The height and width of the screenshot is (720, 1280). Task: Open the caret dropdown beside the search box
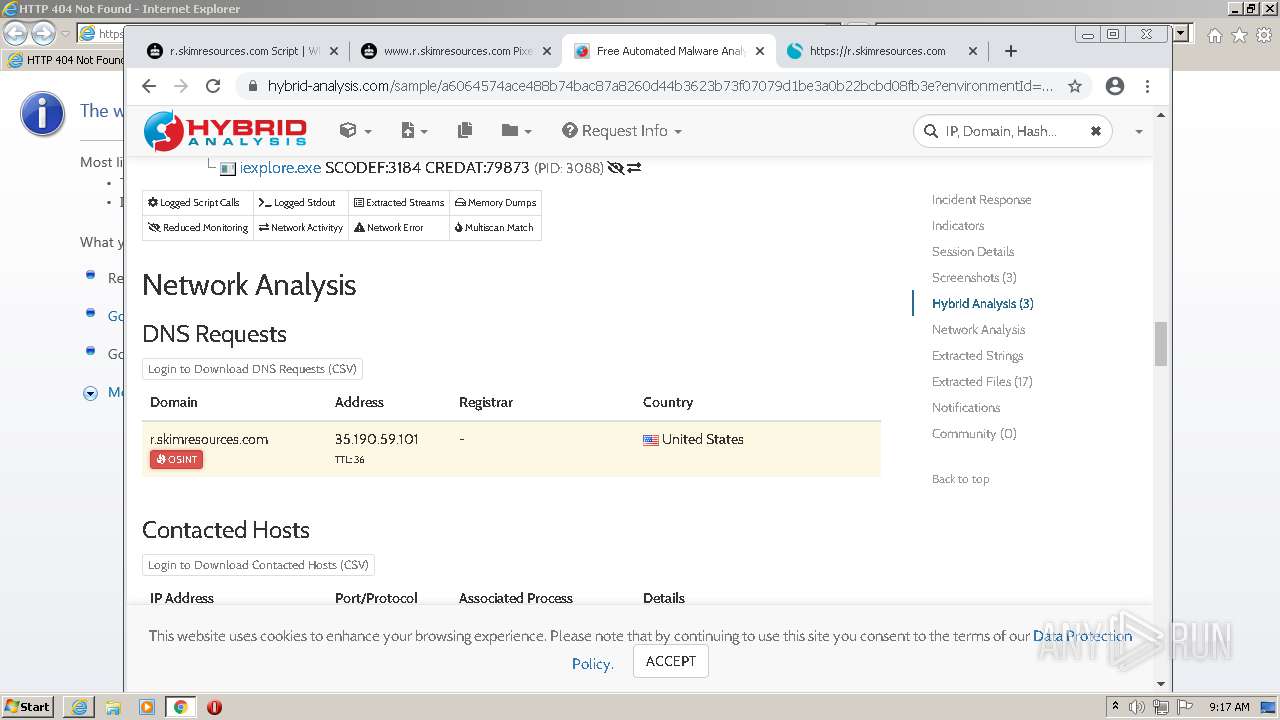1138,132
